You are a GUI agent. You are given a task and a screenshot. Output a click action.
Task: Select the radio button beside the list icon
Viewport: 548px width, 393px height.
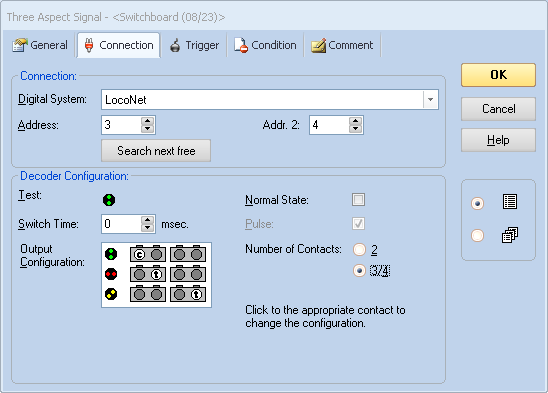[477, 203]
